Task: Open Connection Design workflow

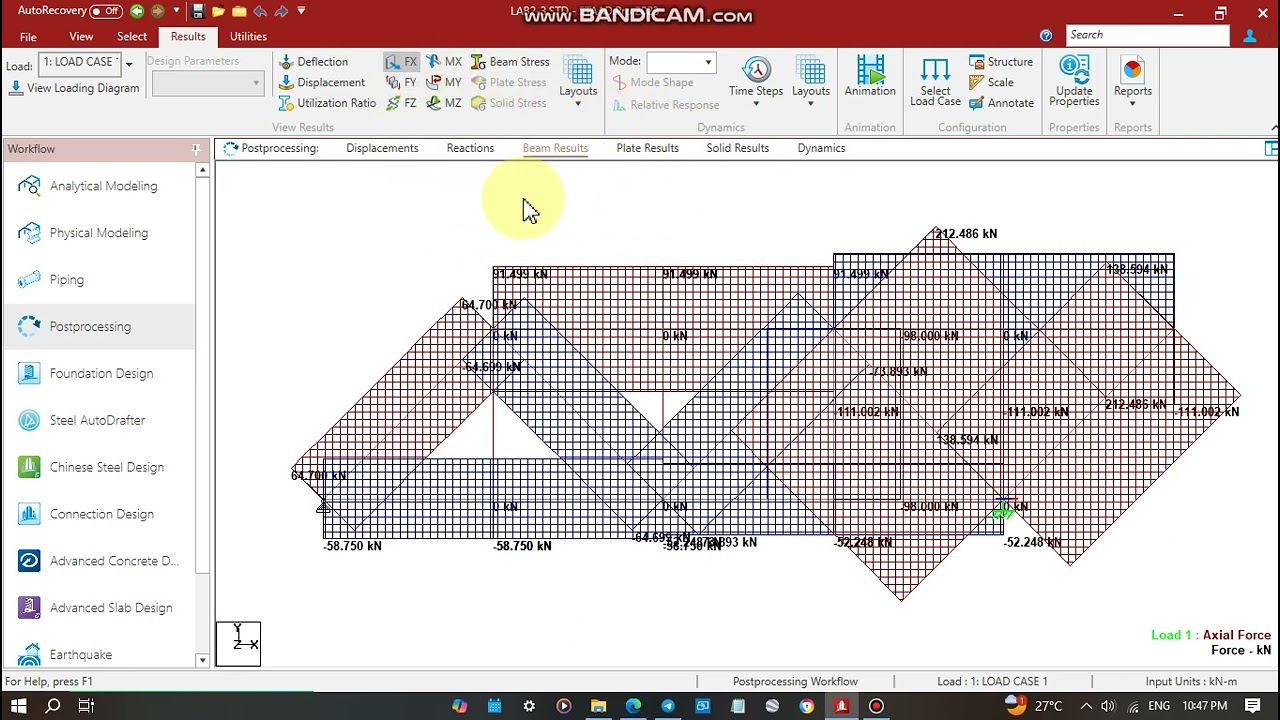Action: (x=98, y=515)
